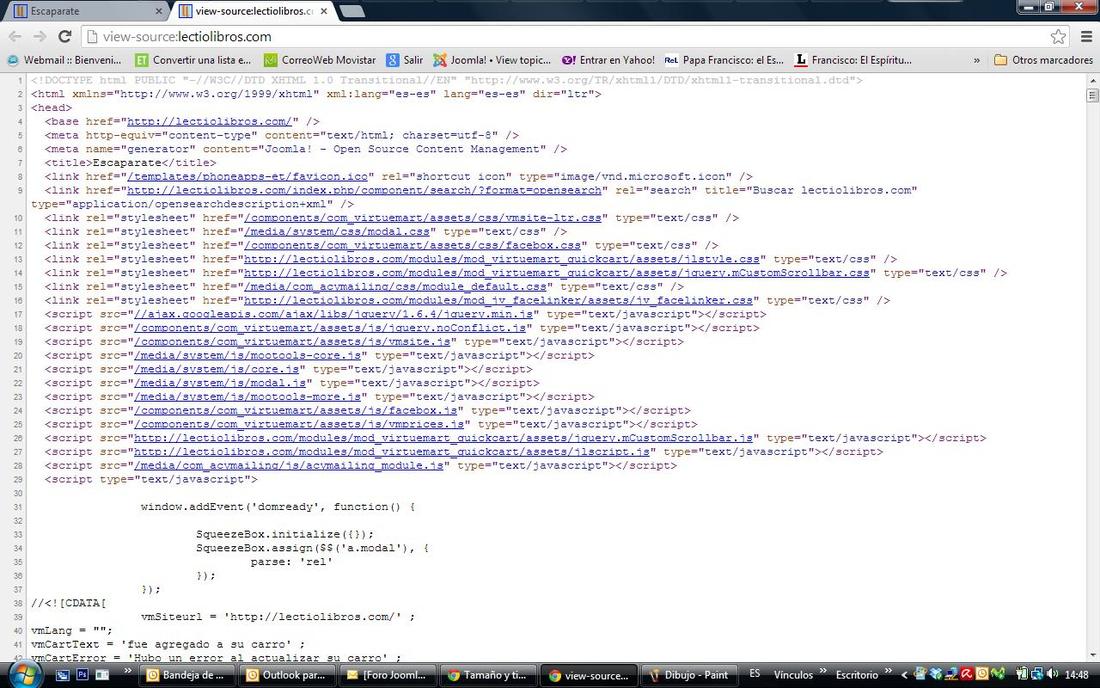Show hidden system tray icons arrow

904,675
